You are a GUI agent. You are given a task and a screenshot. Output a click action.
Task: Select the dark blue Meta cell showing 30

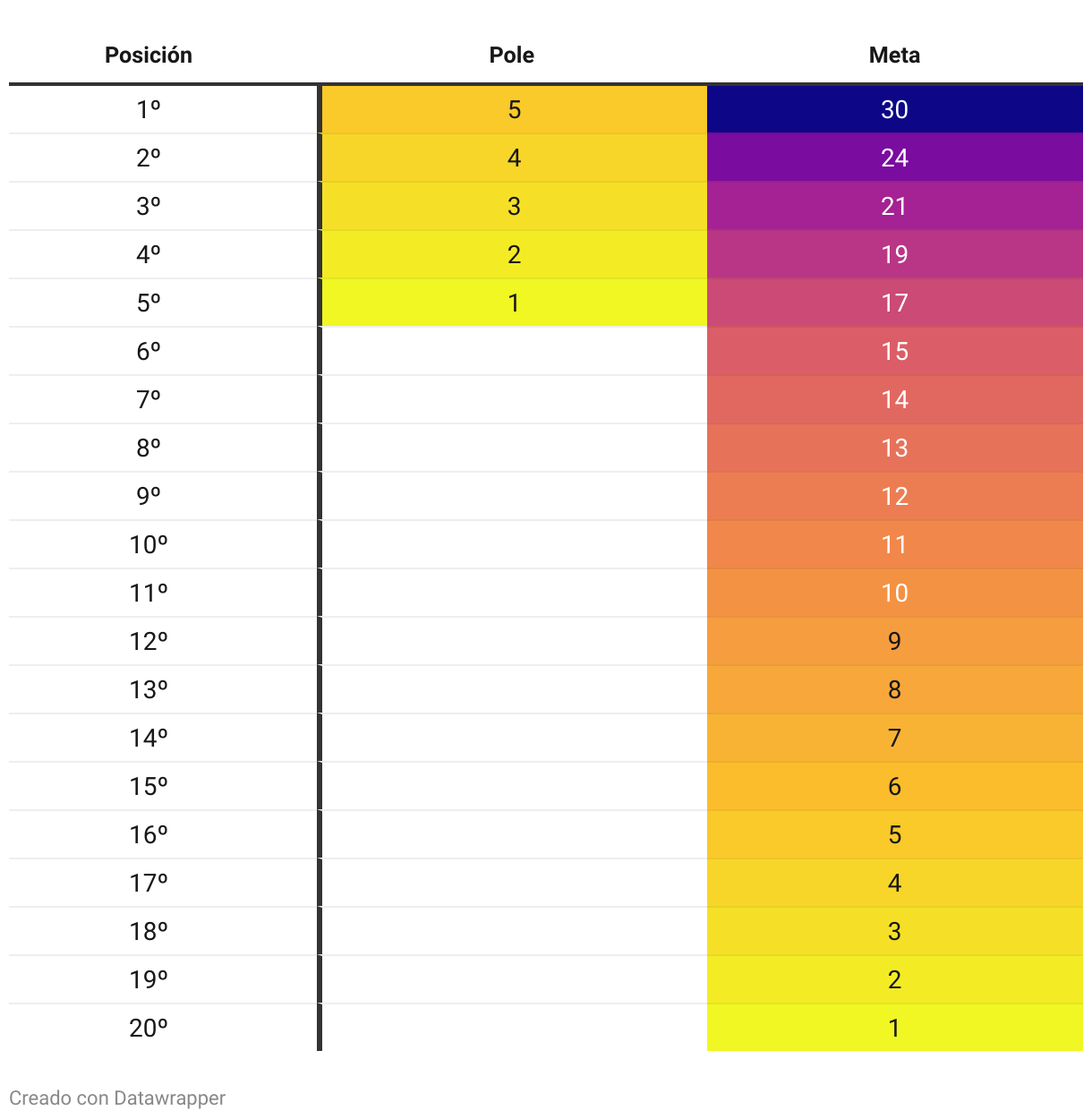click(x=894, y=109)
